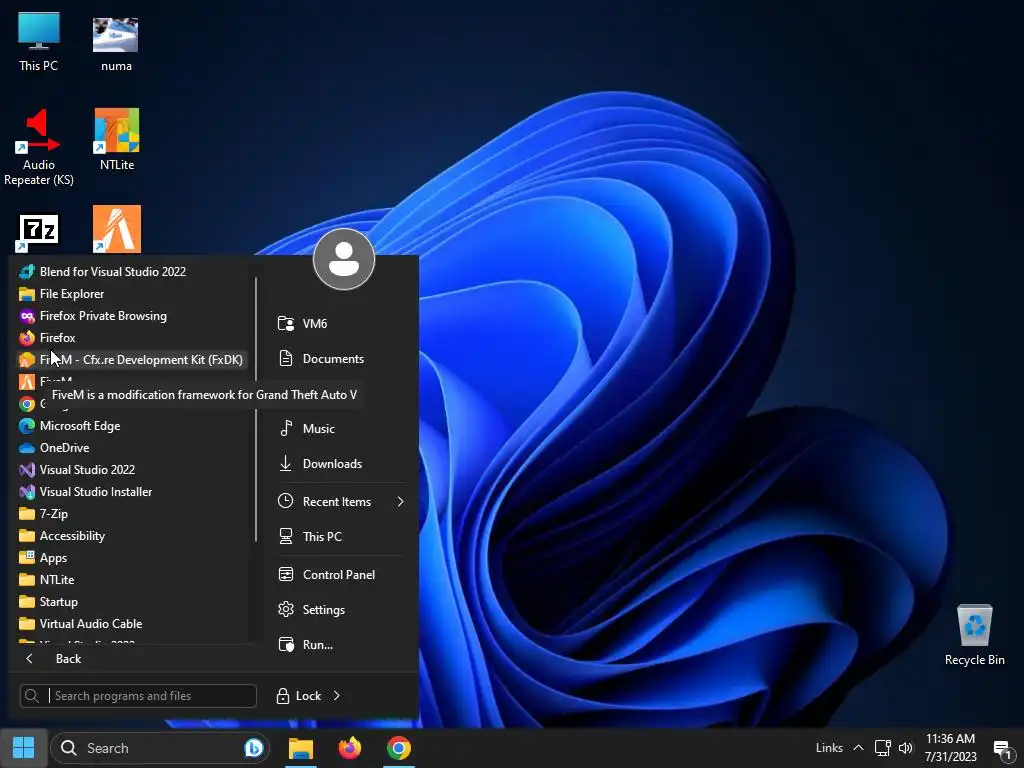Viewport: 1024px width, 768px height.
Task: Open Google Chrome from the taskbar
Action: tap(398, 748)
